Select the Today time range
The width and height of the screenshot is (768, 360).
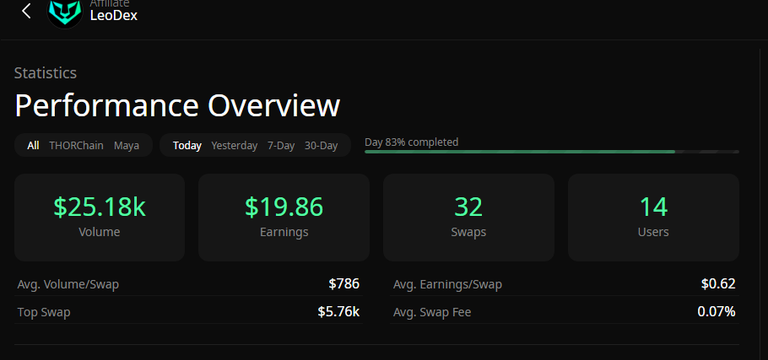187,145
